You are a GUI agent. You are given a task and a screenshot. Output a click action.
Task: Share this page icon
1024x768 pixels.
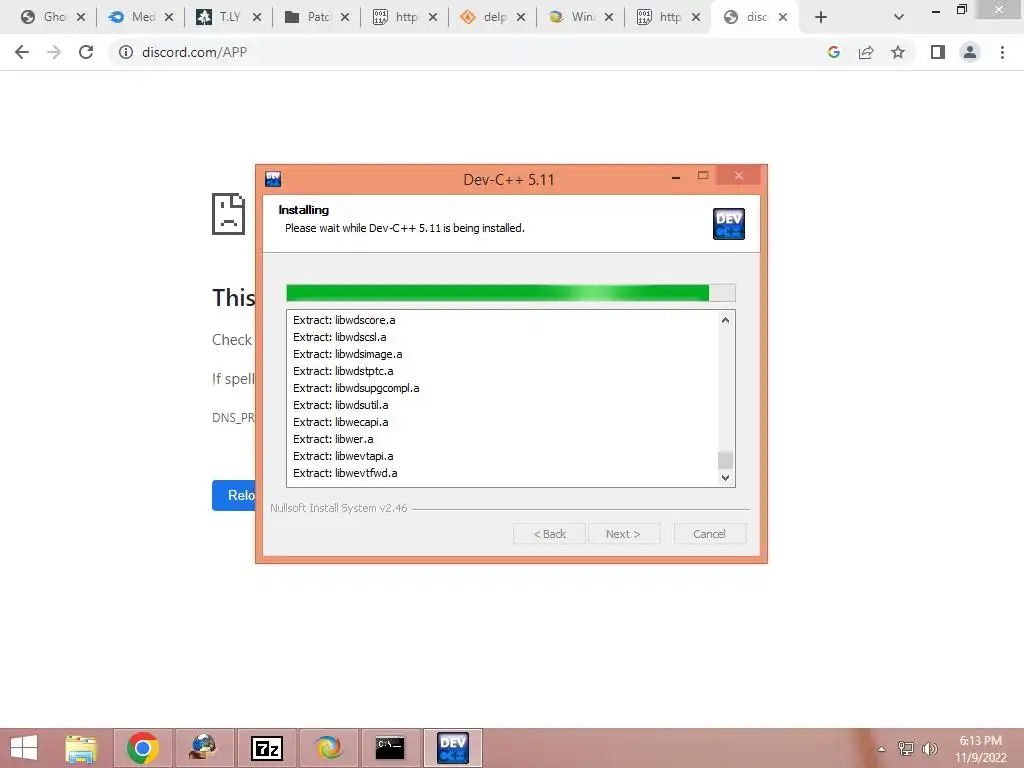click(x=866, y=52)
